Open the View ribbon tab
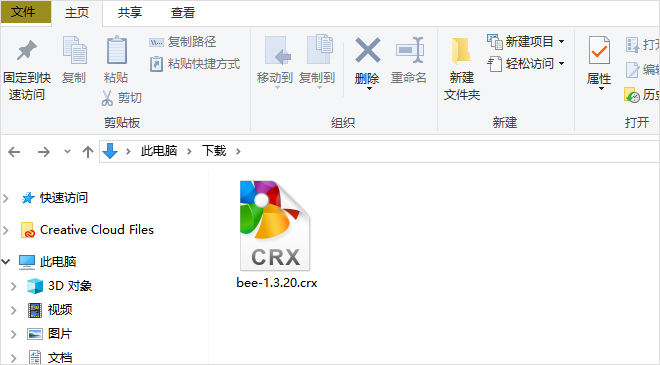The height and width of the screenshot is (365, 660). pyautogui.click(x=183, y=13)
